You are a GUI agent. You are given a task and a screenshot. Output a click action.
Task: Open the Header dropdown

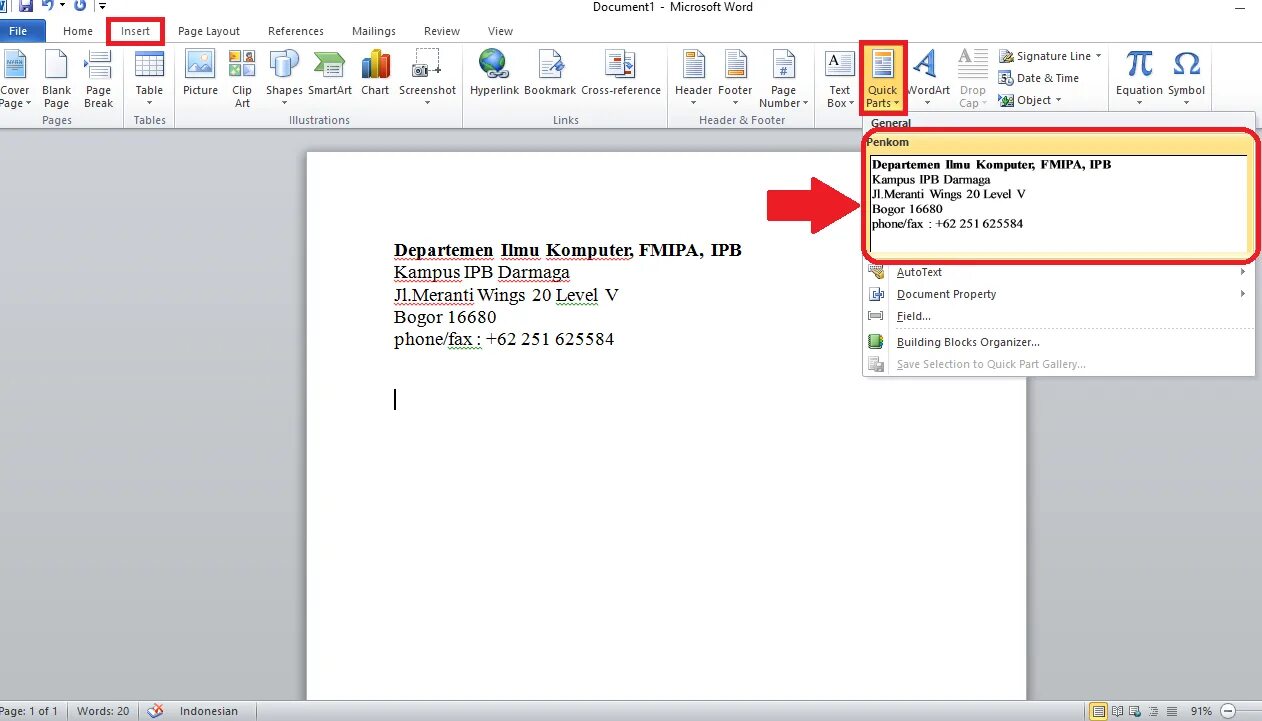(x=693, y=78)
